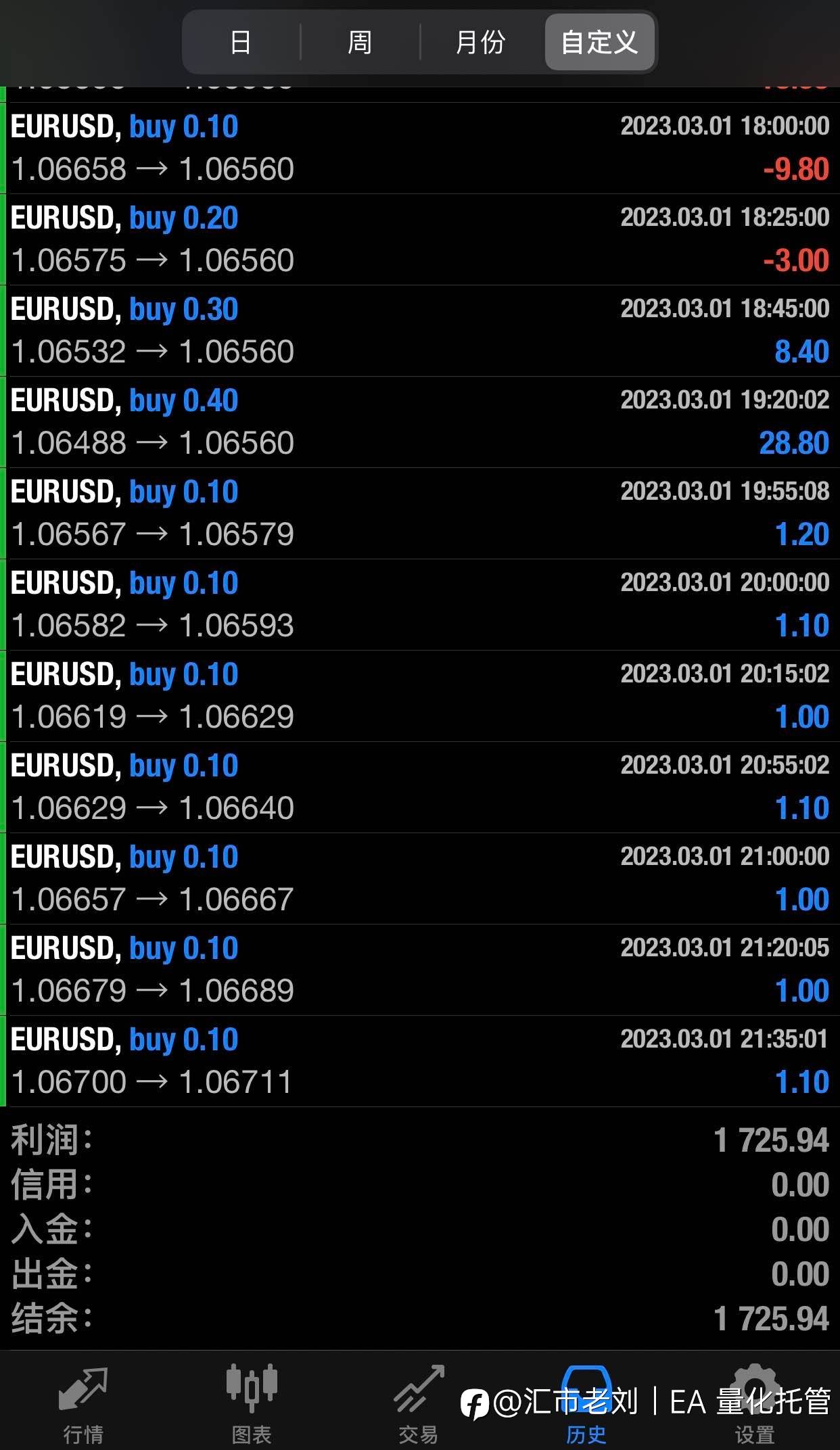Screen dimensions: 840x1450
Task: Open the trade closing at 1.06689
Action: (419, 970)
